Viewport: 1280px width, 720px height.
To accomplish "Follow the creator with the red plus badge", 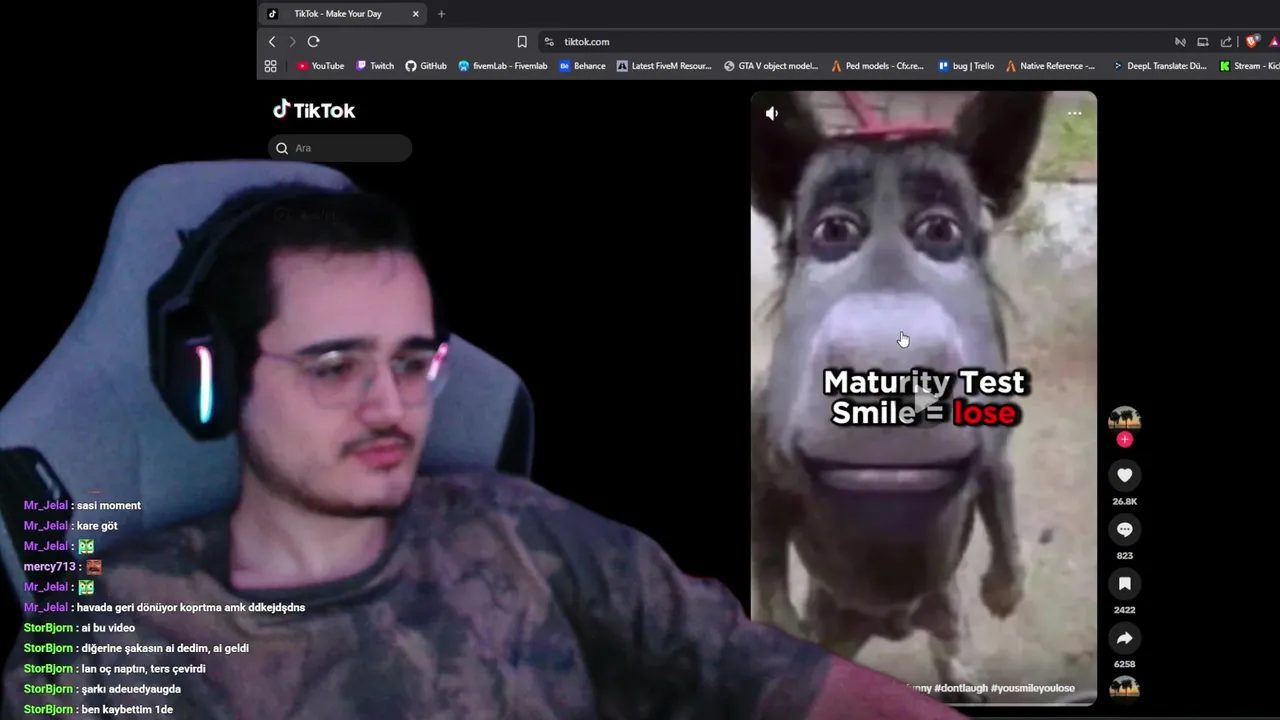I will point(1125,439).
